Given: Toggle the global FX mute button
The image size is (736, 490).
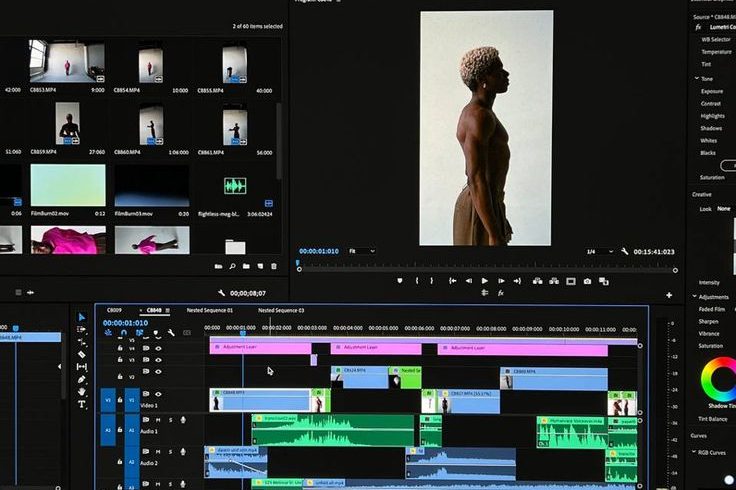Looking at the screenshot, I should point(500,293).
